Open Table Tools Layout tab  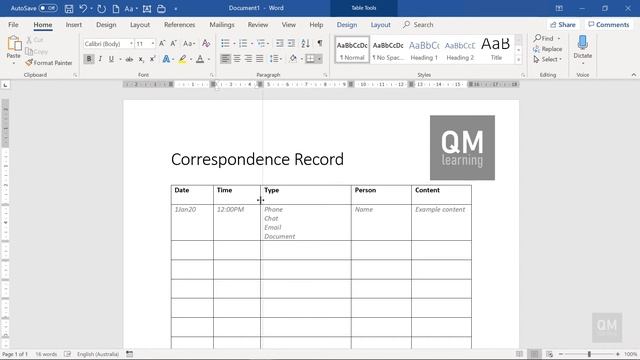(380, 25)
